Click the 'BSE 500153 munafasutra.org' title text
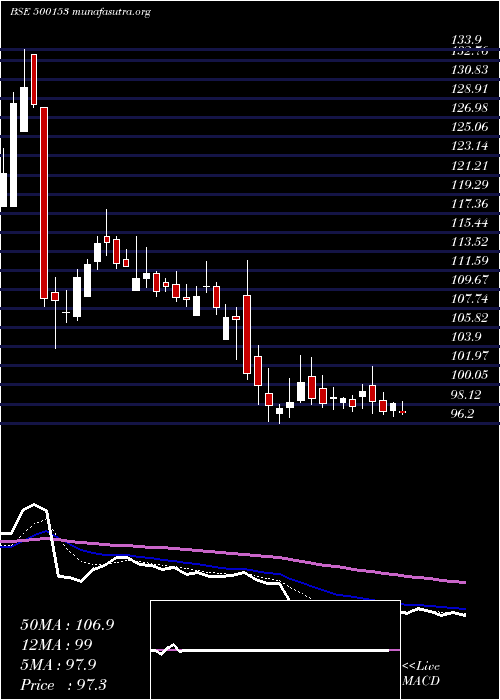Viewport: 500px width, 700px height. coord(80,12)
